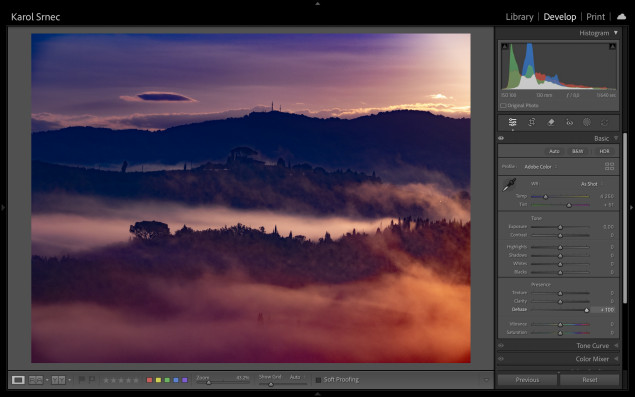Apply the red color label
Screen dimensions: 635x397
pyautogui.click(x=149, y=380)
